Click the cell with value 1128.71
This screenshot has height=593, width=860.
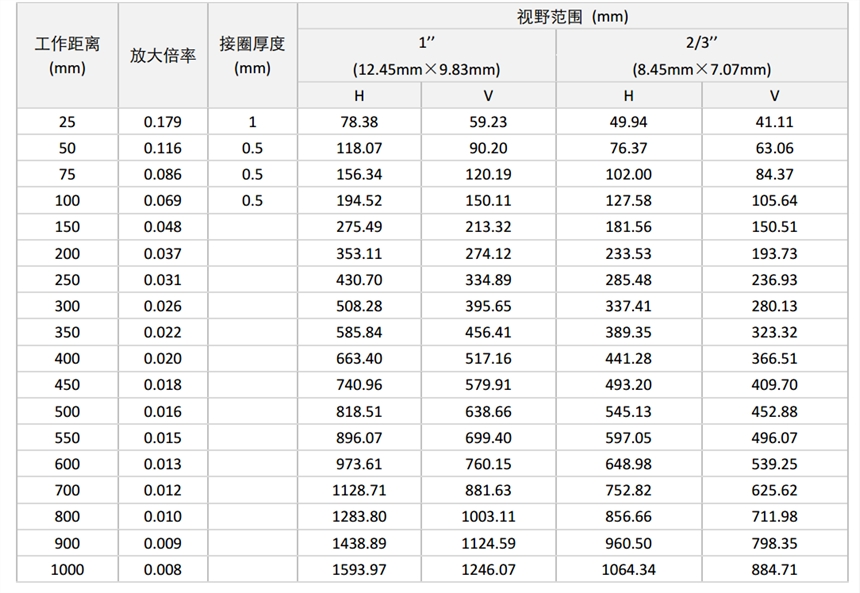point(359,491)
